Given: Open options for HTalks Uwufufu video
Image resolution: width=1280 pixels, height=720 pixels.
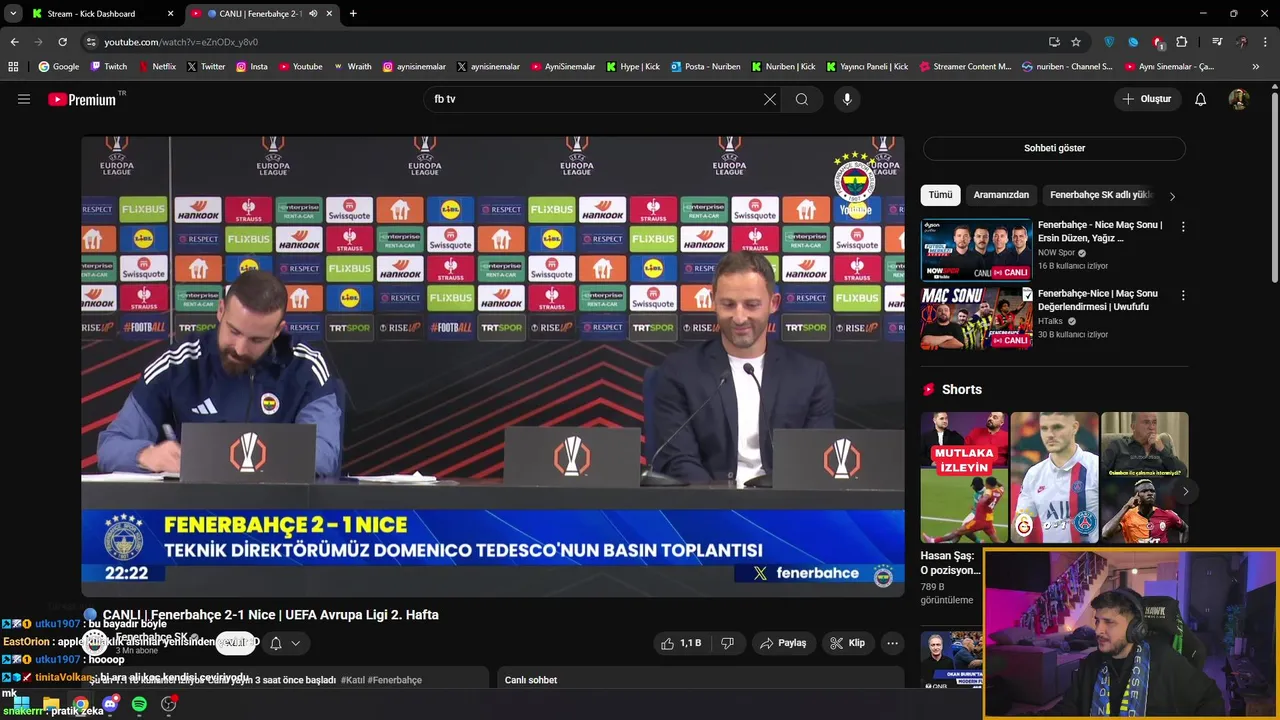Looking at the screenshot, I should (x=1183, y=296).
